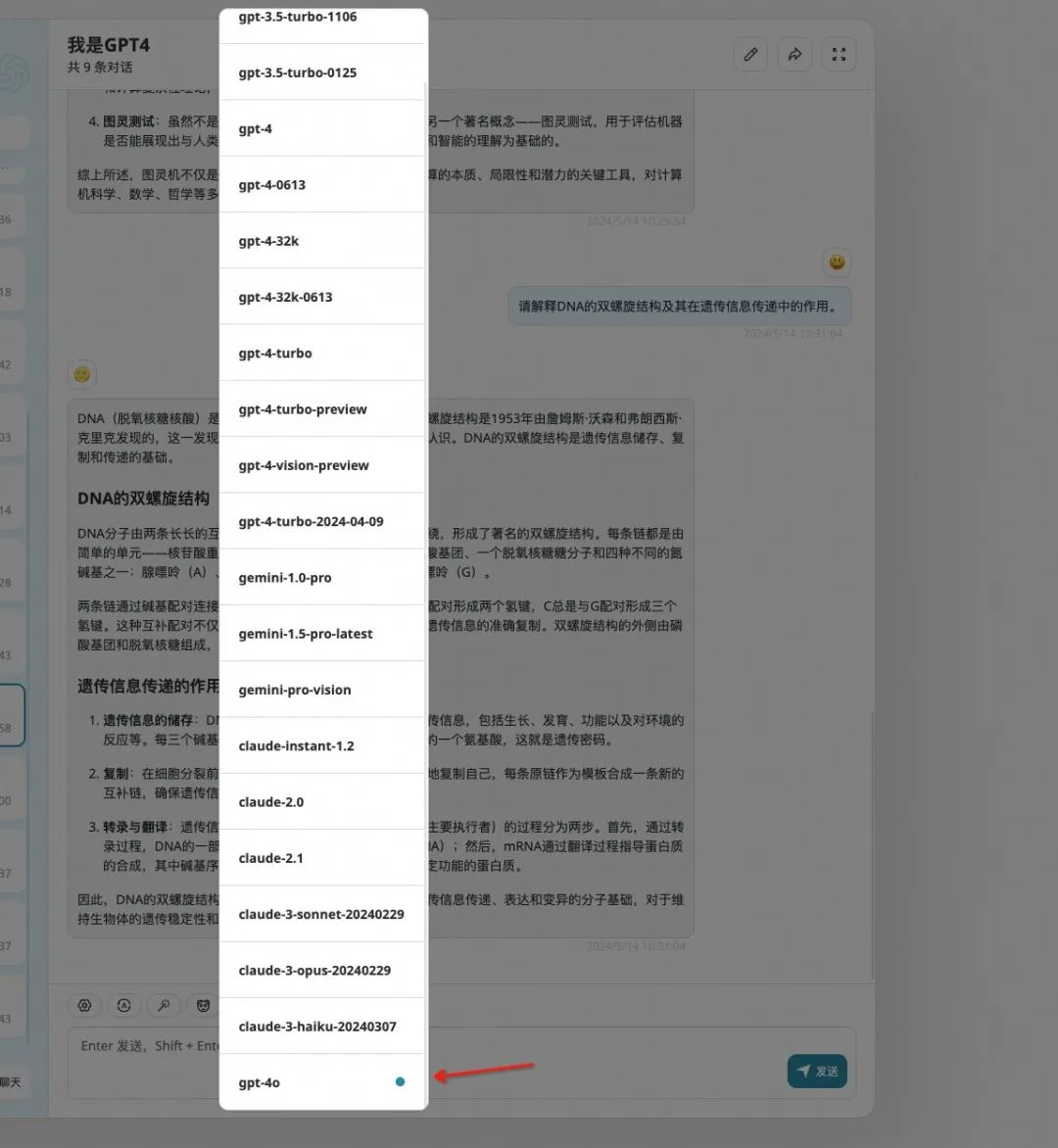Select claude-instant-1.2 model entry
1058x1148 pixels.
(296, 745)
